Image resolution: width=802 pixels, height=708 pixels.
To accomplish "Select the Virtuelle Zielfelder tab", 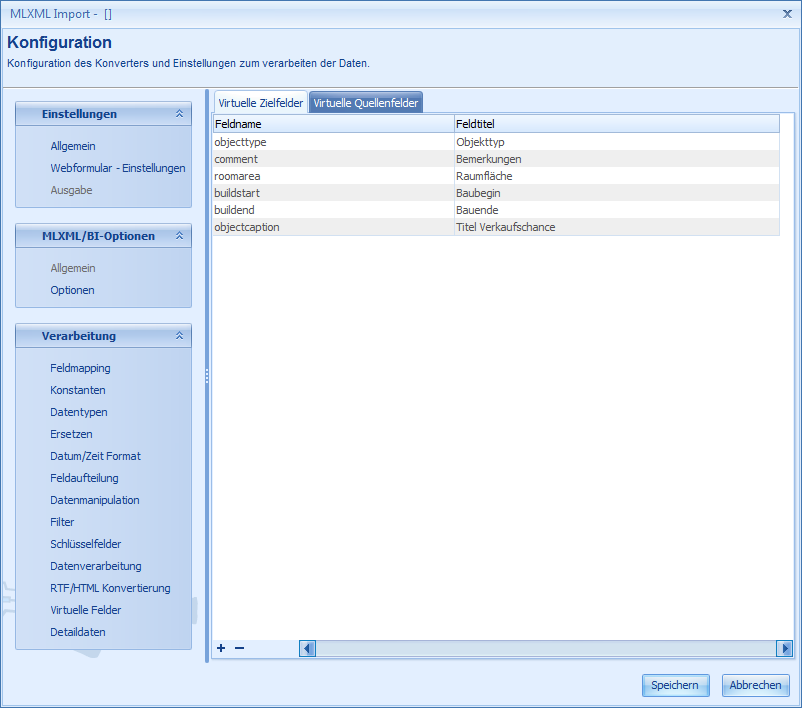I will (x=259, y=101).
